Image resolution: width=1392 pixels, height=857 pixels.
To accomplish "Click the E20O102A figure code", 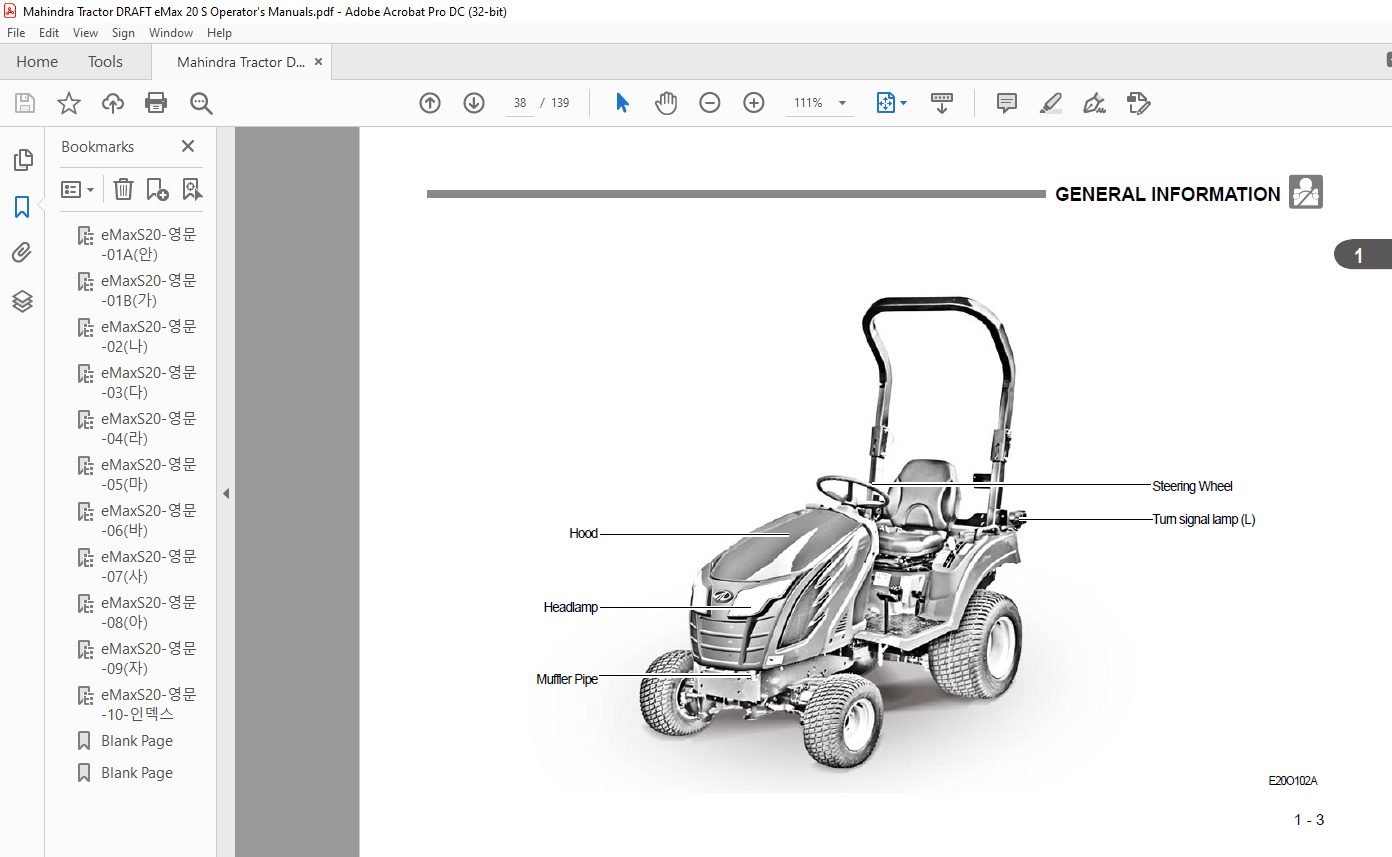I will 1293,781.
